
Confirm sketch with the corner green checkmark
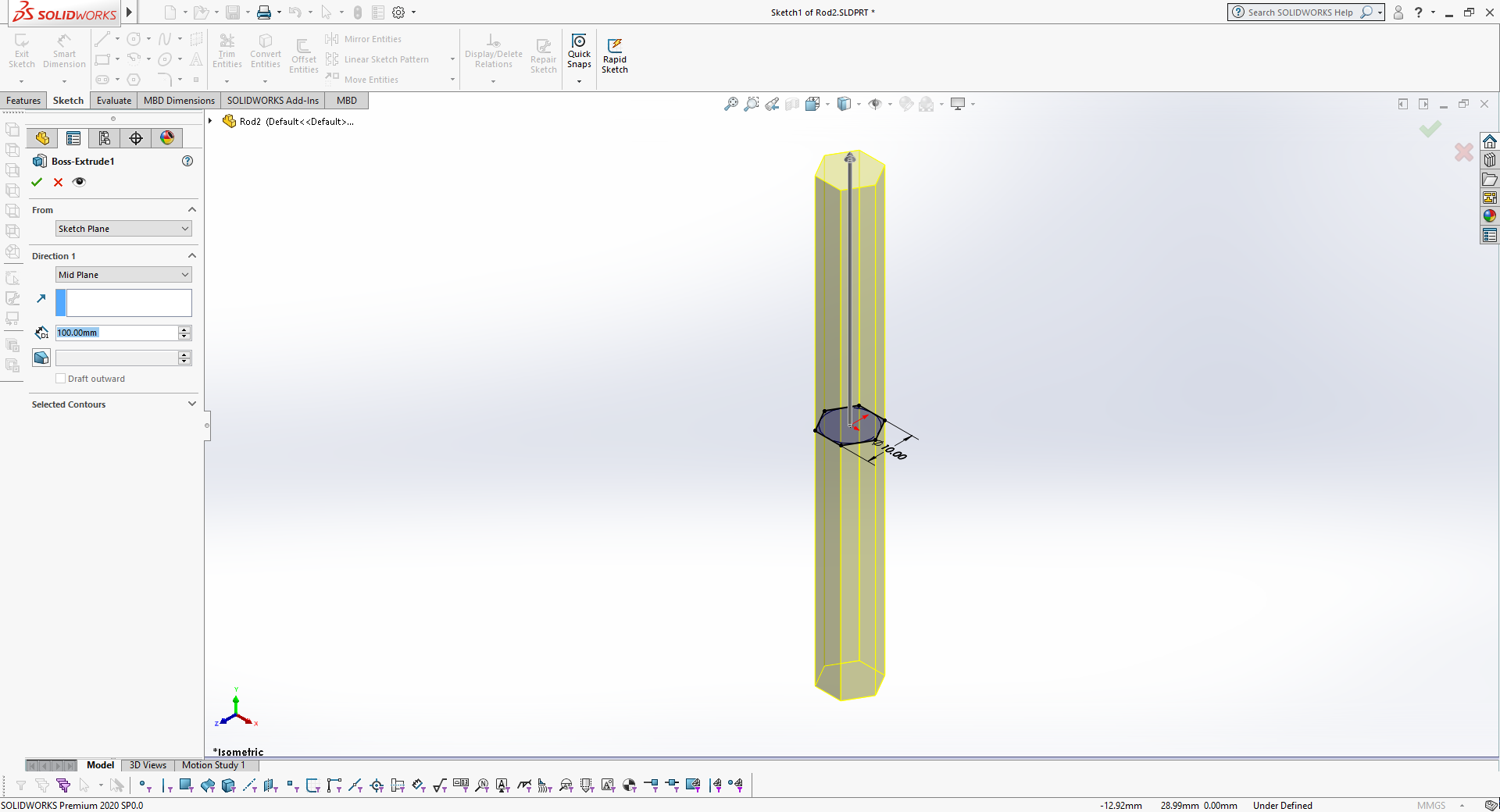[1430, 129]
